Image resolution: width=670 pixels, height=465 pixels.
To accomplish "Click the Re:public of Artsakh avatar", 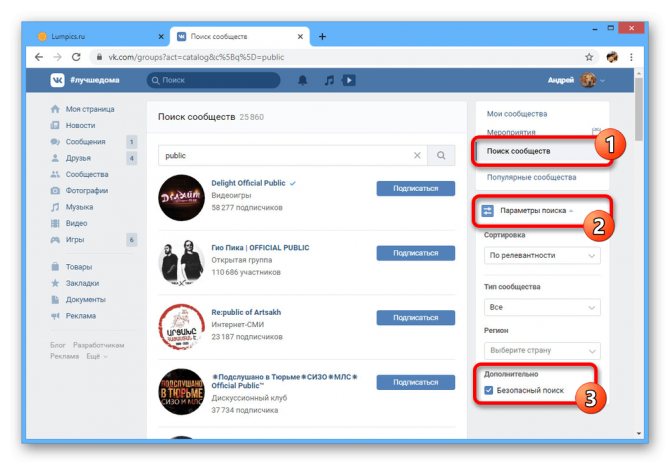I will (x=182, y=327).
